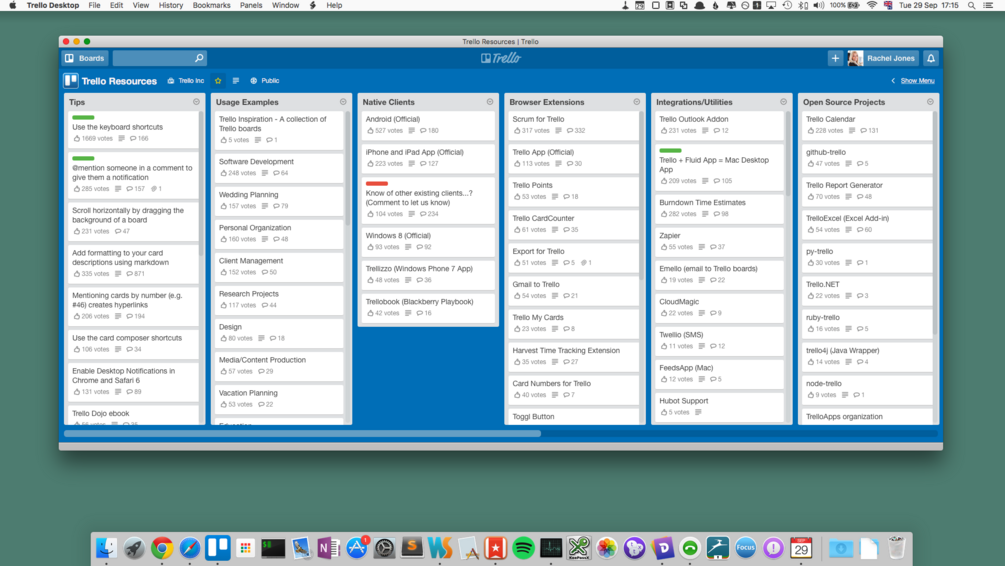The height and width of the screenshot is (566, 1005).
Task: Click the Tips list vertical scrollbar
Action: click(x=201, y=183)
